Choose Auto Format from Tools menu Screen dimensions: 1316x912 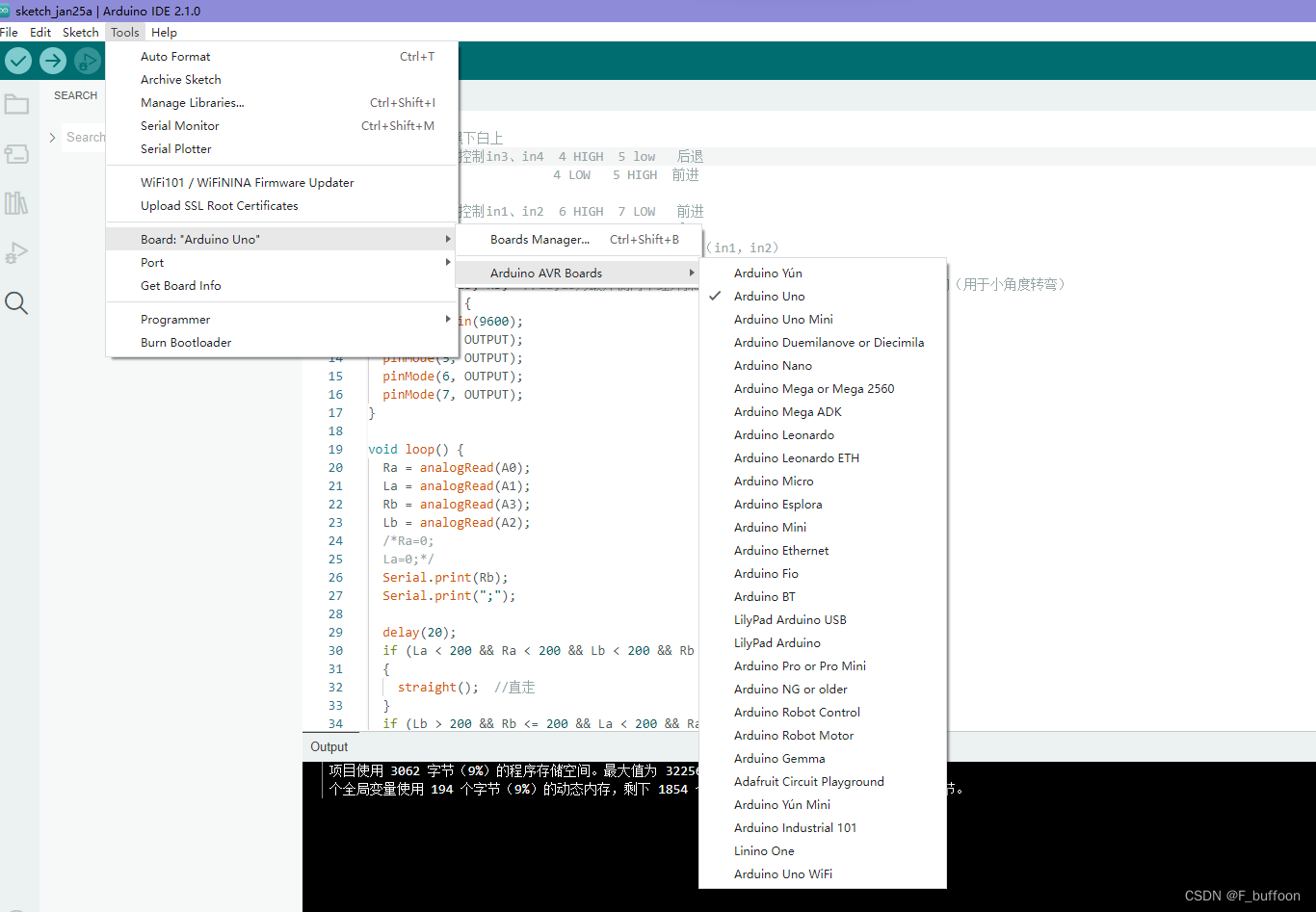(281, 56)
